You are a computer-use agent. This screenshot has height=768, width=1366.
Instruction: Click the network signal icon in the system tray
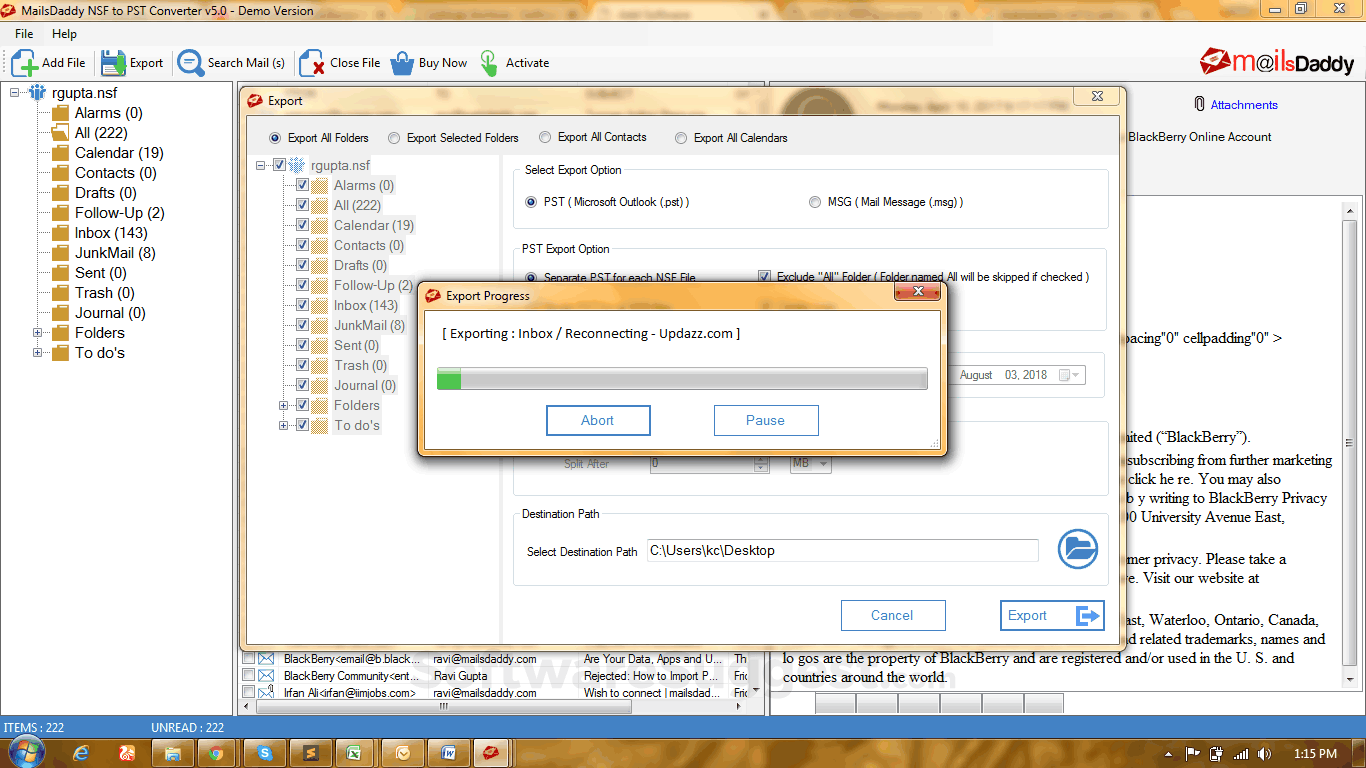tap(1241, 754)
